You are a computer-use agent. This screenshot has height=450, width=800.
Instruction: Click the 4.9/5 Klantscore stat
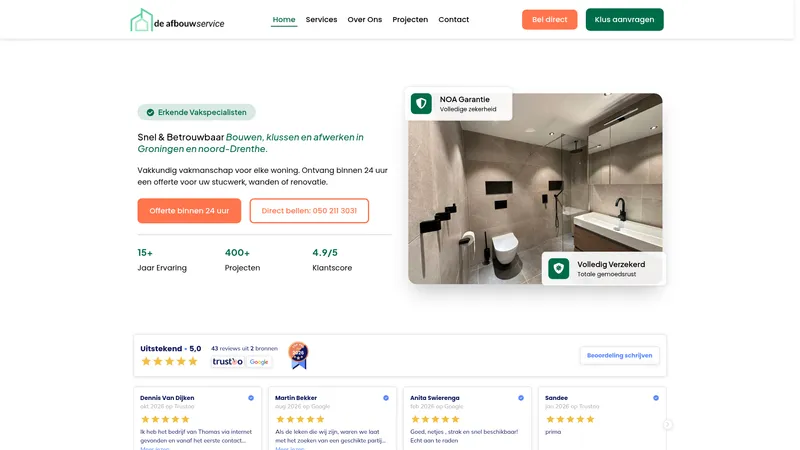tap(332, 260)
